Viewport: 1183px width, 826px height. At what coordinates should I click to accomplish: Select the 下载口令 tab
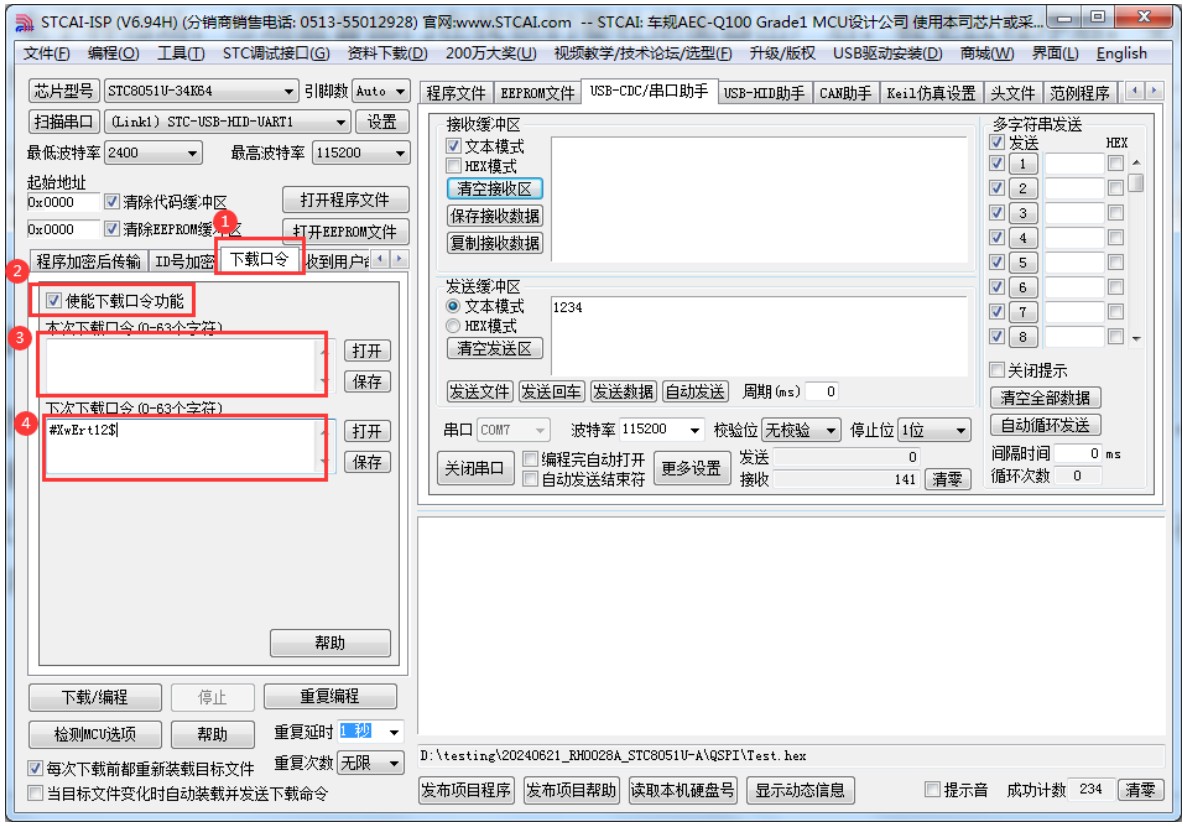coord(259,259)
